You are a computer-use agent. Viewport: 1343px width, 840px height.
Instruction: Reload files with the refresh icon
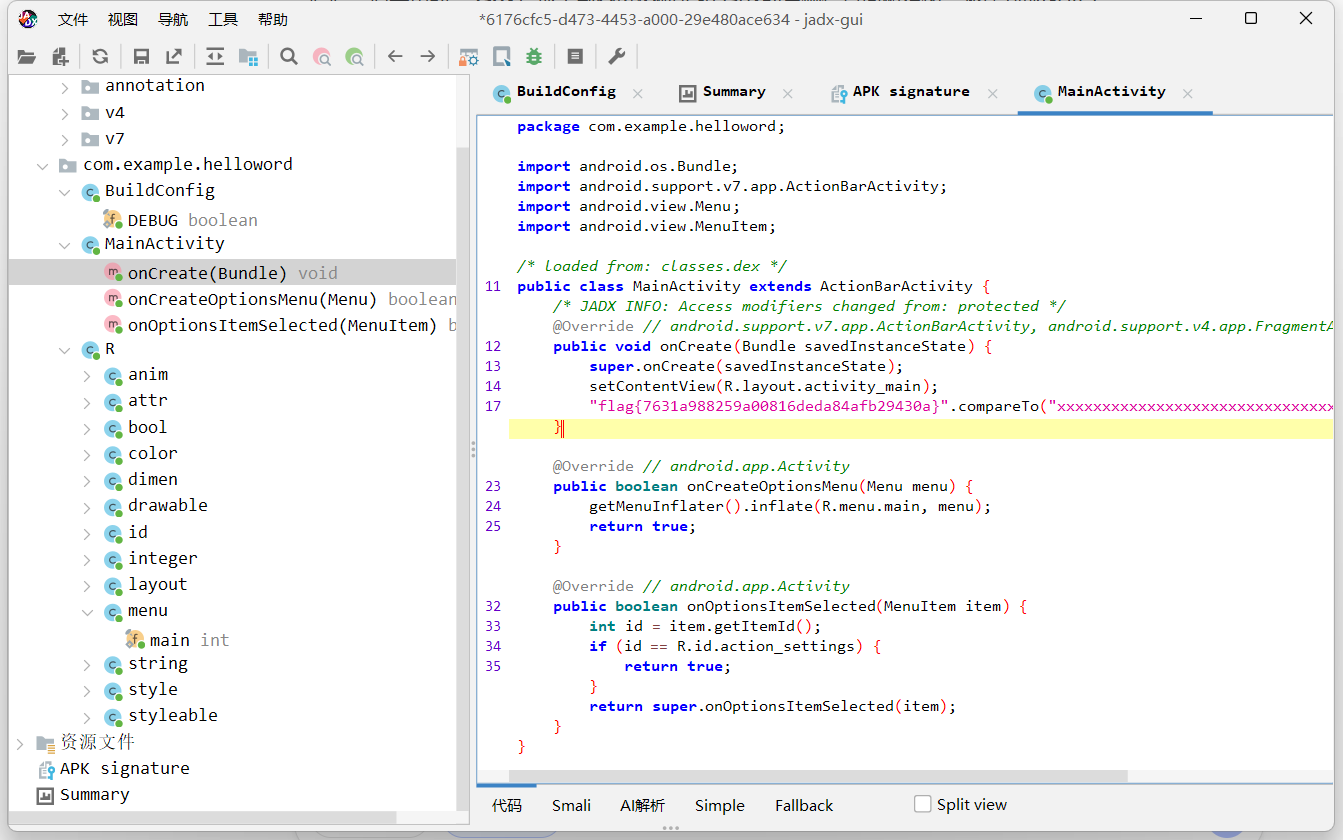[x=100, y=57]
